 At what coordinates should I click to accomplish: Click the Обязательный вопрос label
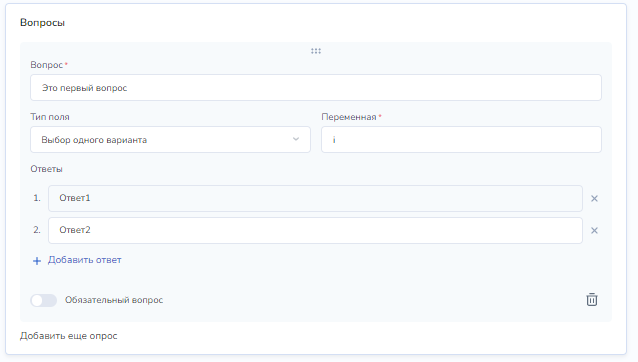(114, 300)
